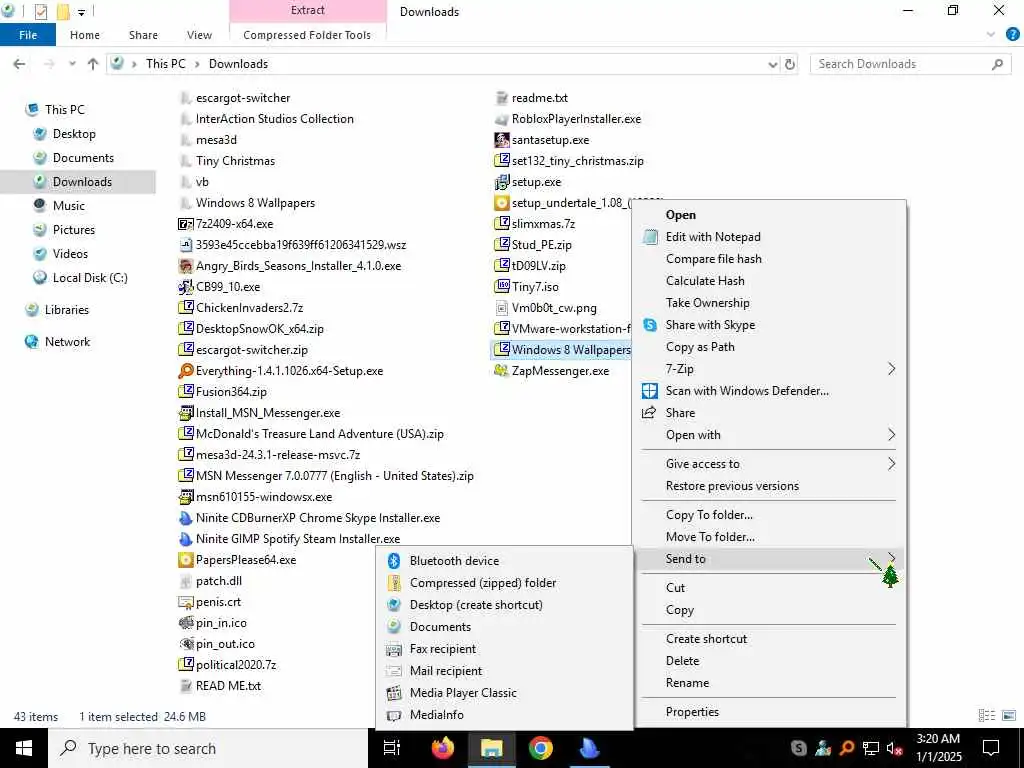The image size is (1024, 768).
Task: Select Libraries in the navigation pane
Action: click(67, 310)
